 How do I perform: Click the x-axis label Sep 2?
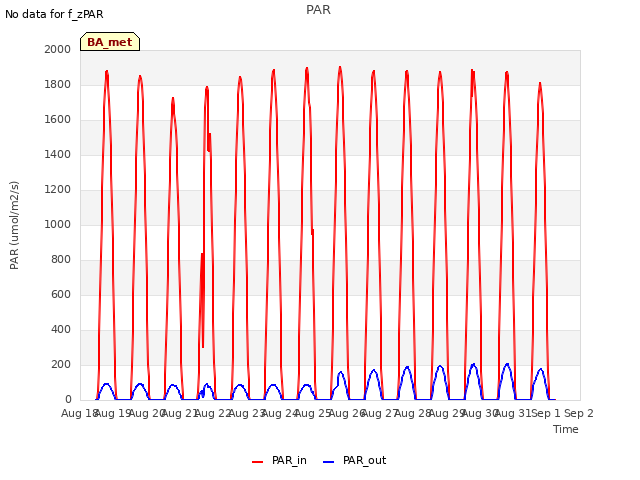(x=579, y=413)
